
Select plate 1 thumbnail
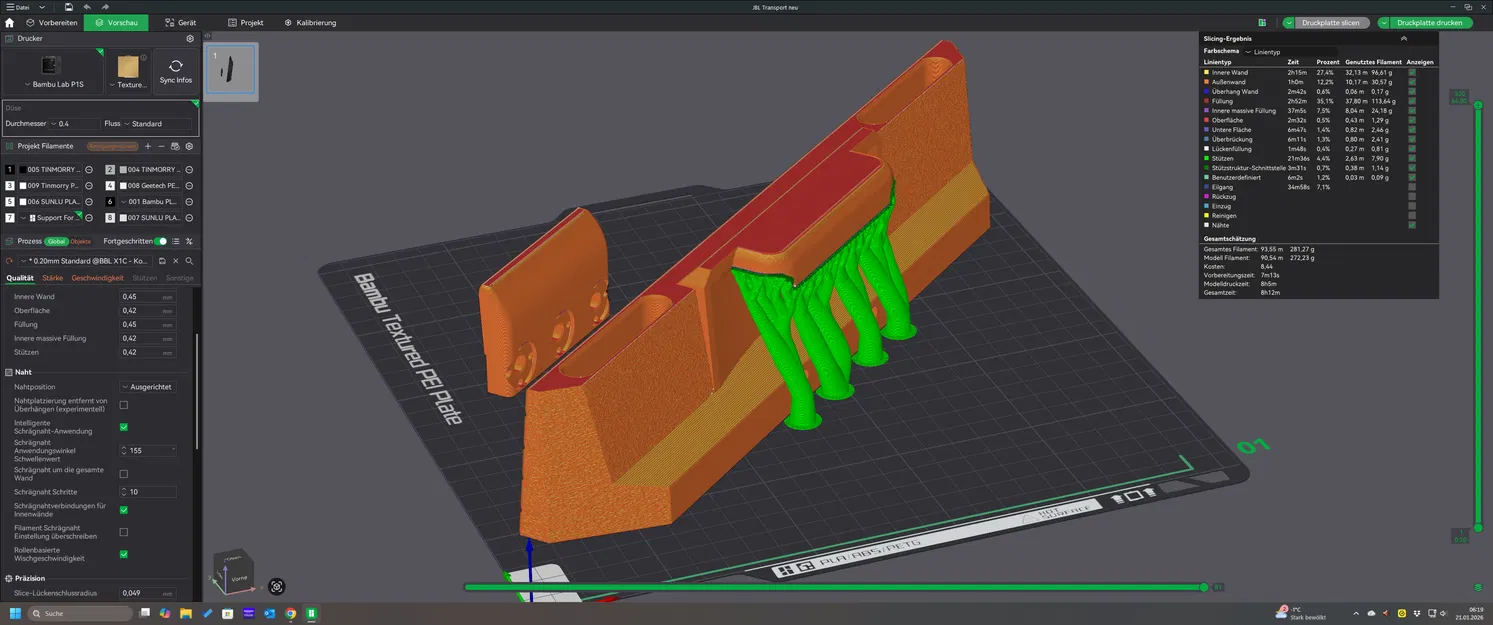tap(231, 70)
